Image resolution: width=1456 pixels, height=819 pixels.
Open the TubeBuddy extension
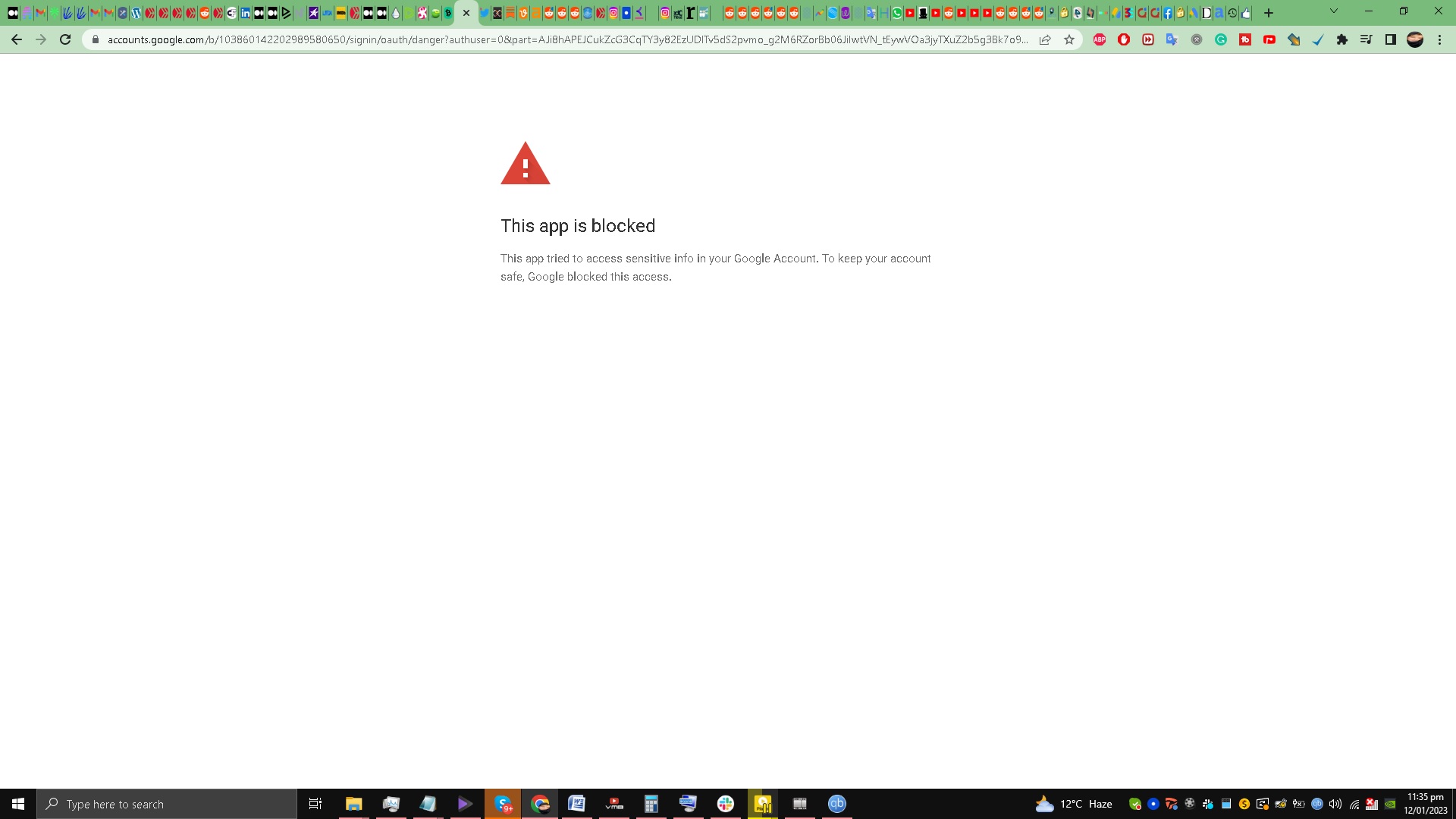click(1245, 39)
